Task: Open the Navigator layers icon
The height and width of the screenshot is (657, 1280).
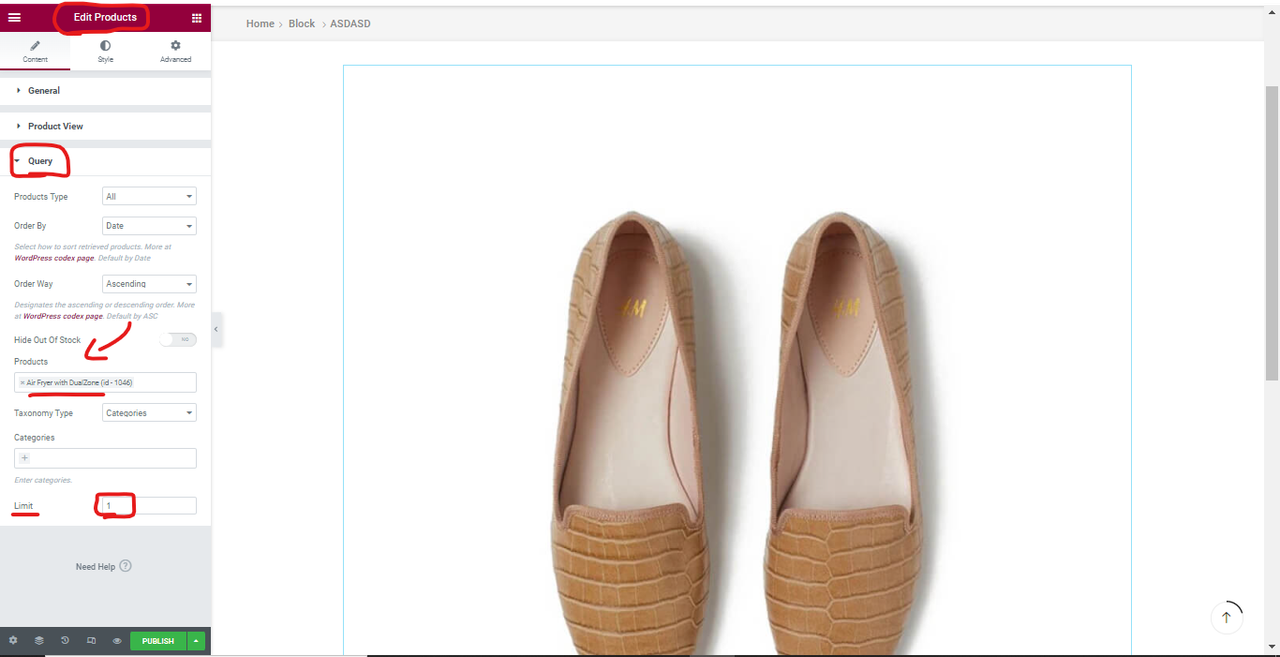Action: 39,641
